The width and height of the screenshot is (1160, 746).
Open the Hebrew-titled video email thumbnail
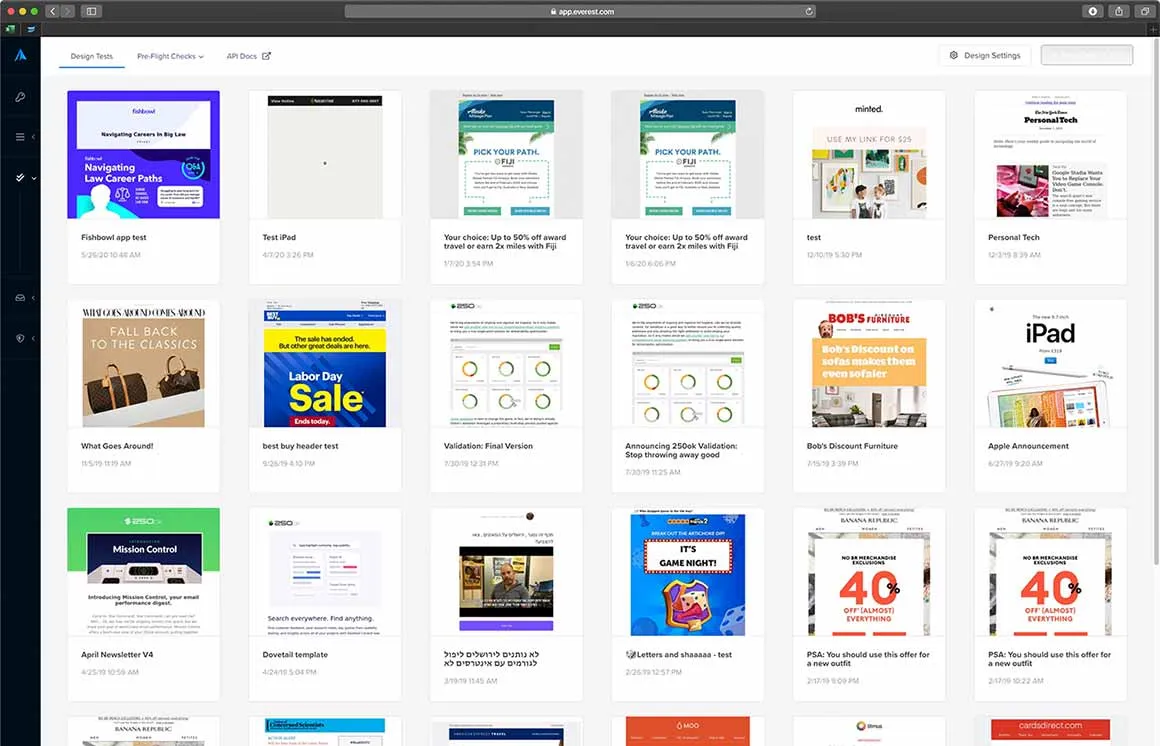point(506,572)
